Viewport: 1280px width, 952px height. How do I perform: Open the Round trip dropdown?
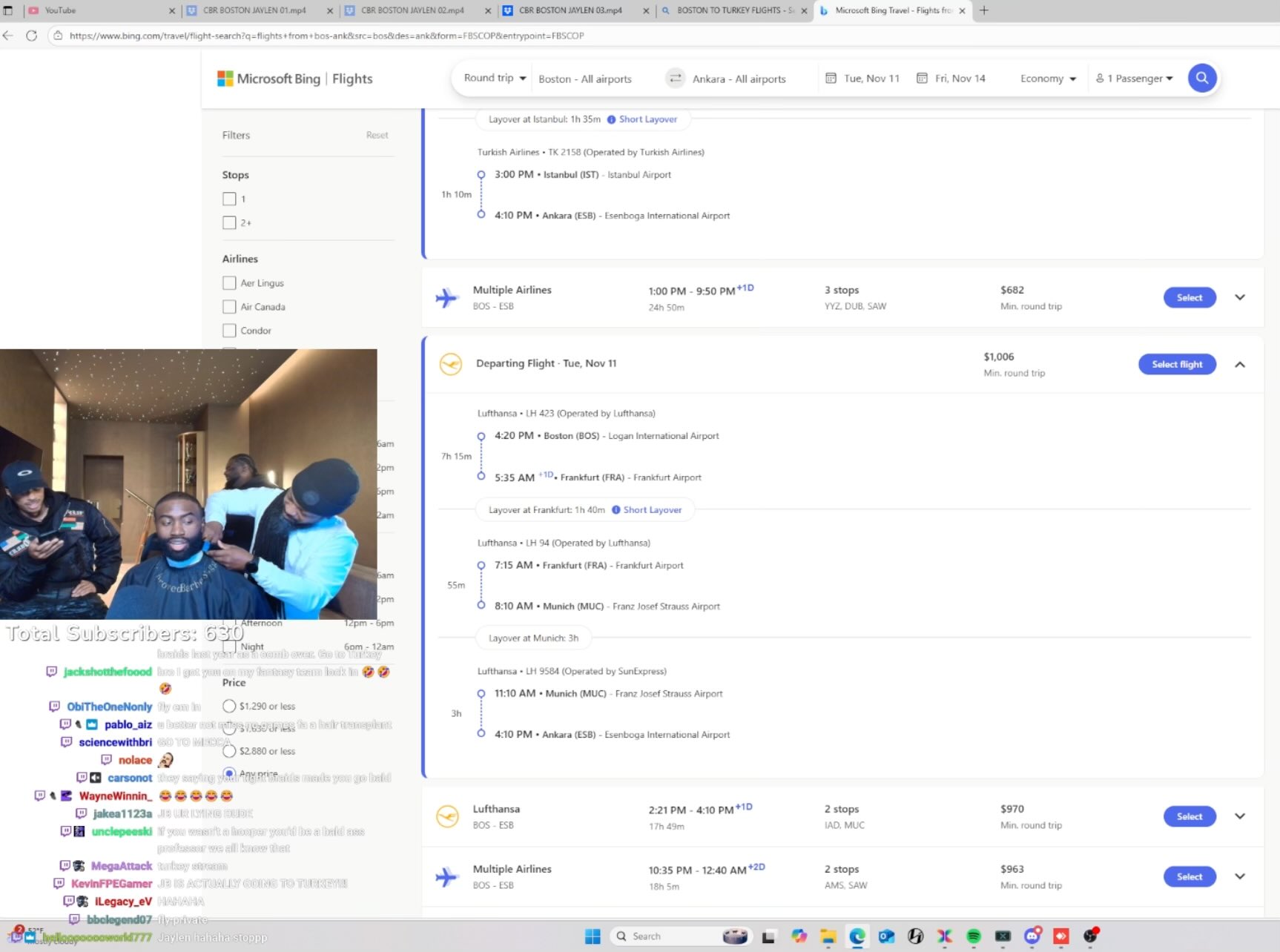click(495, 78)
